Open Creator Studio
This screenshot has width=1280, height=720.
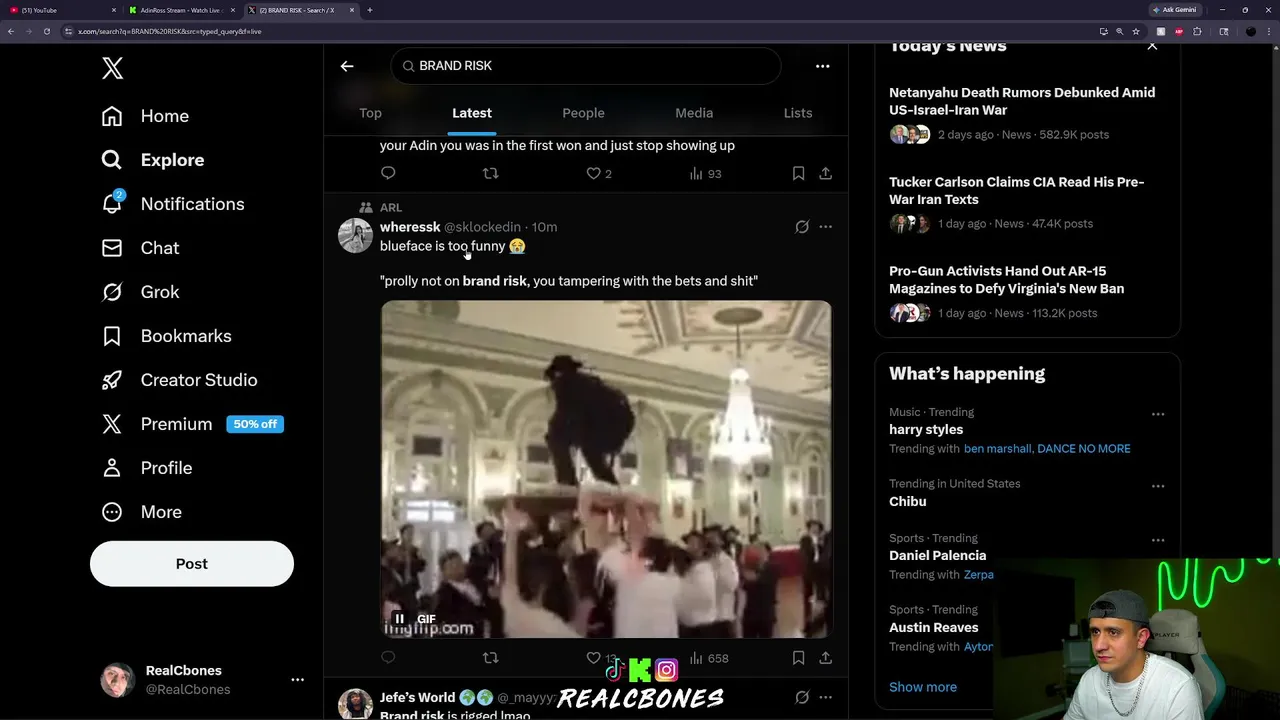point(179,380)
